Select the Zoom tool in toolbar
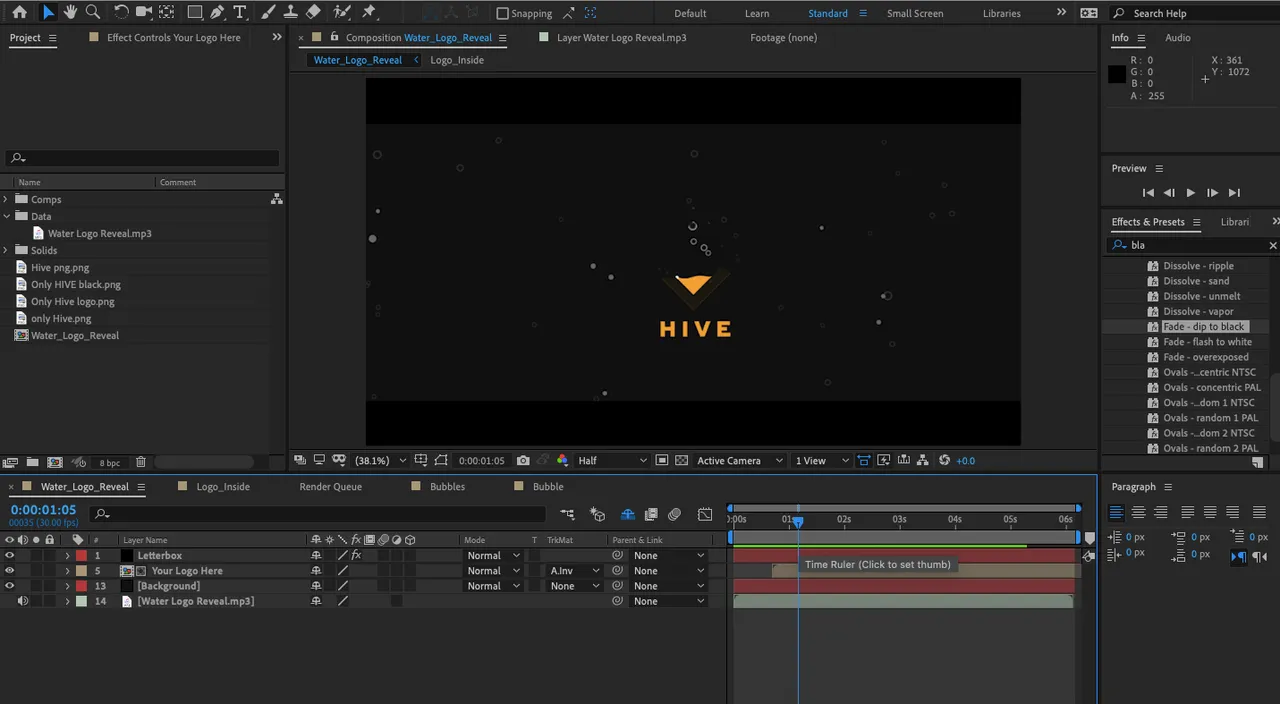 [x=93, y=12]
